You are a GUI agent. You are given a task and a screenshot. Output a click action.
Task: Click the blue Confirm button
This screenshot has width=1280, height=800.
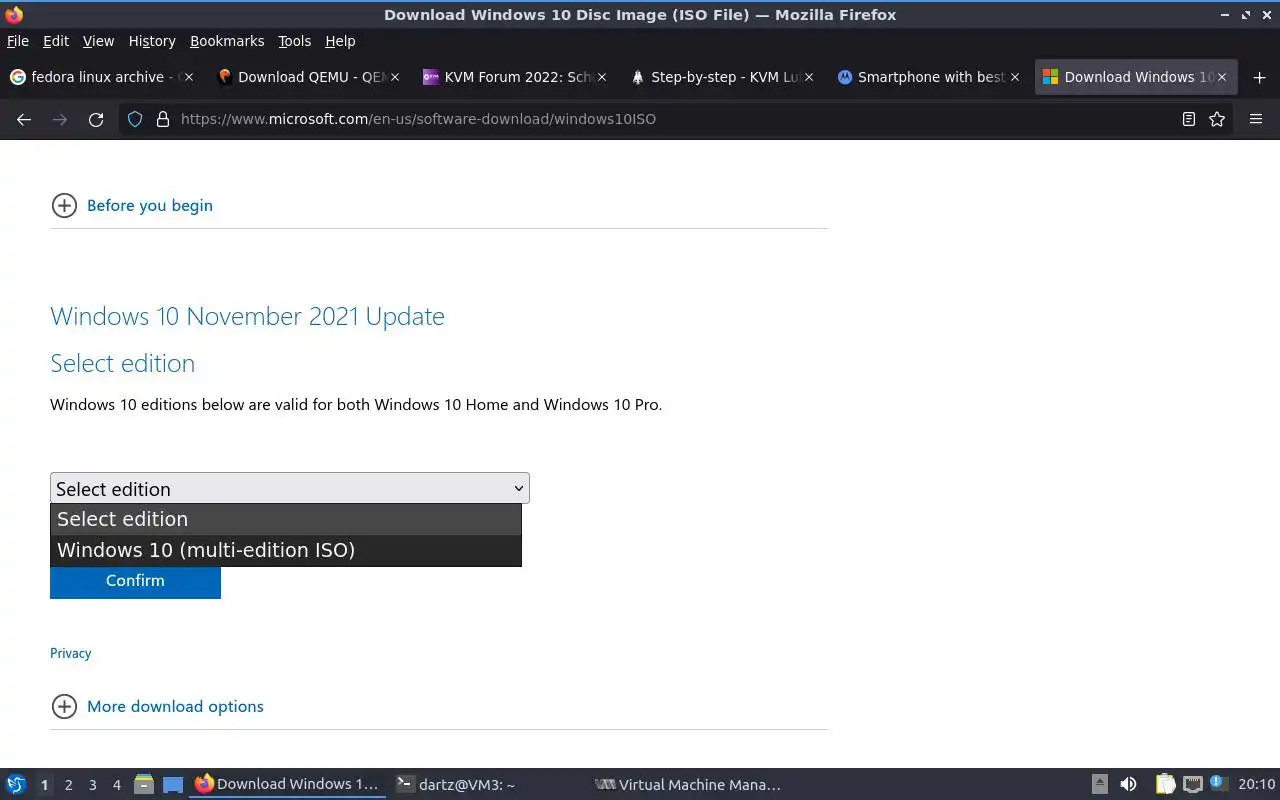coord(135,581)
